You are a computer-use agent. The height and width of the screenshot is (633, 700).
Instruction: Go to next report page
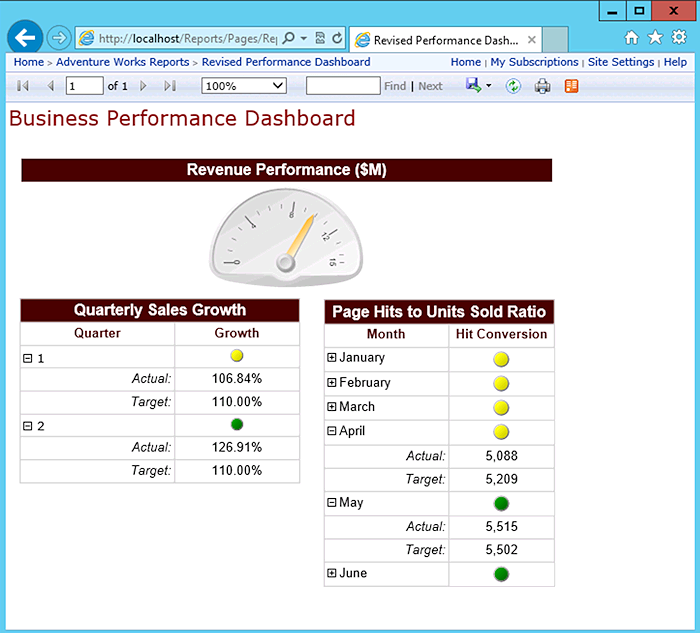click(143, 86)
